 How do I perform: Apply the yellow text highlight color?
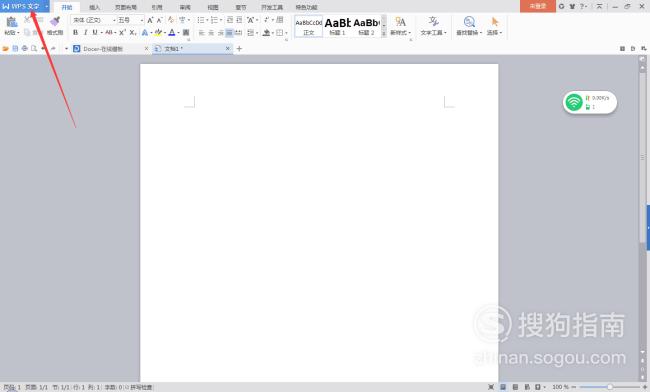tap(158, 32)
